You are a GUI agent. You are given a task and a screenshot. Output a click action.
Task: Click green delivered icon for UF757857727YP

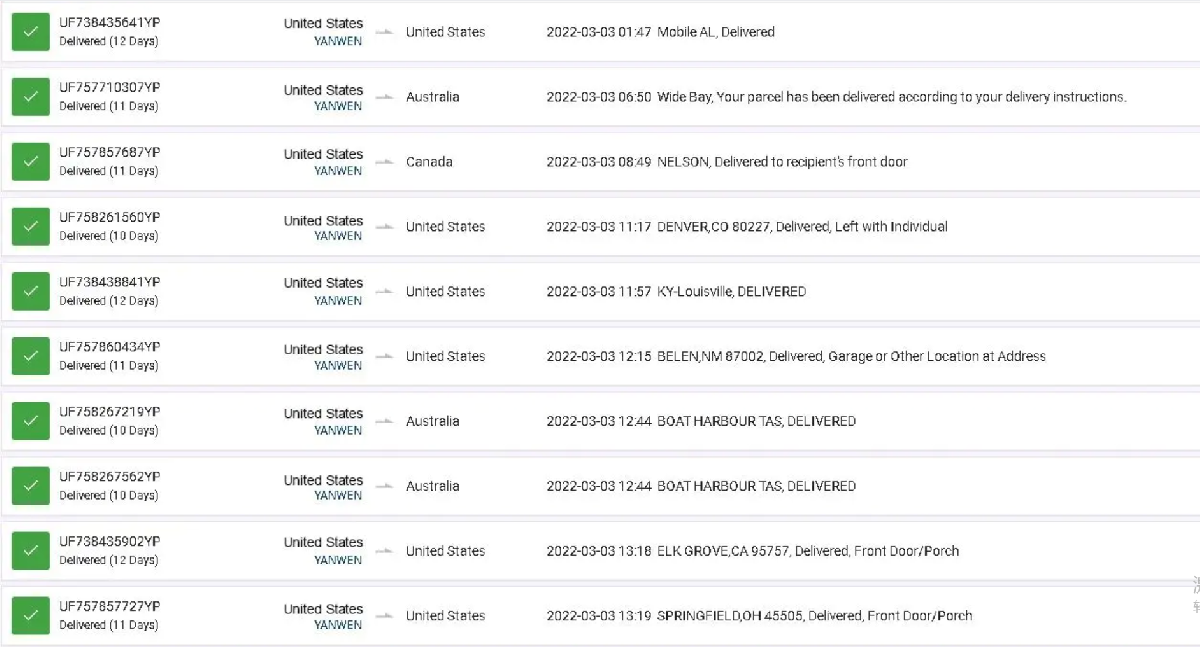(30, 616)
